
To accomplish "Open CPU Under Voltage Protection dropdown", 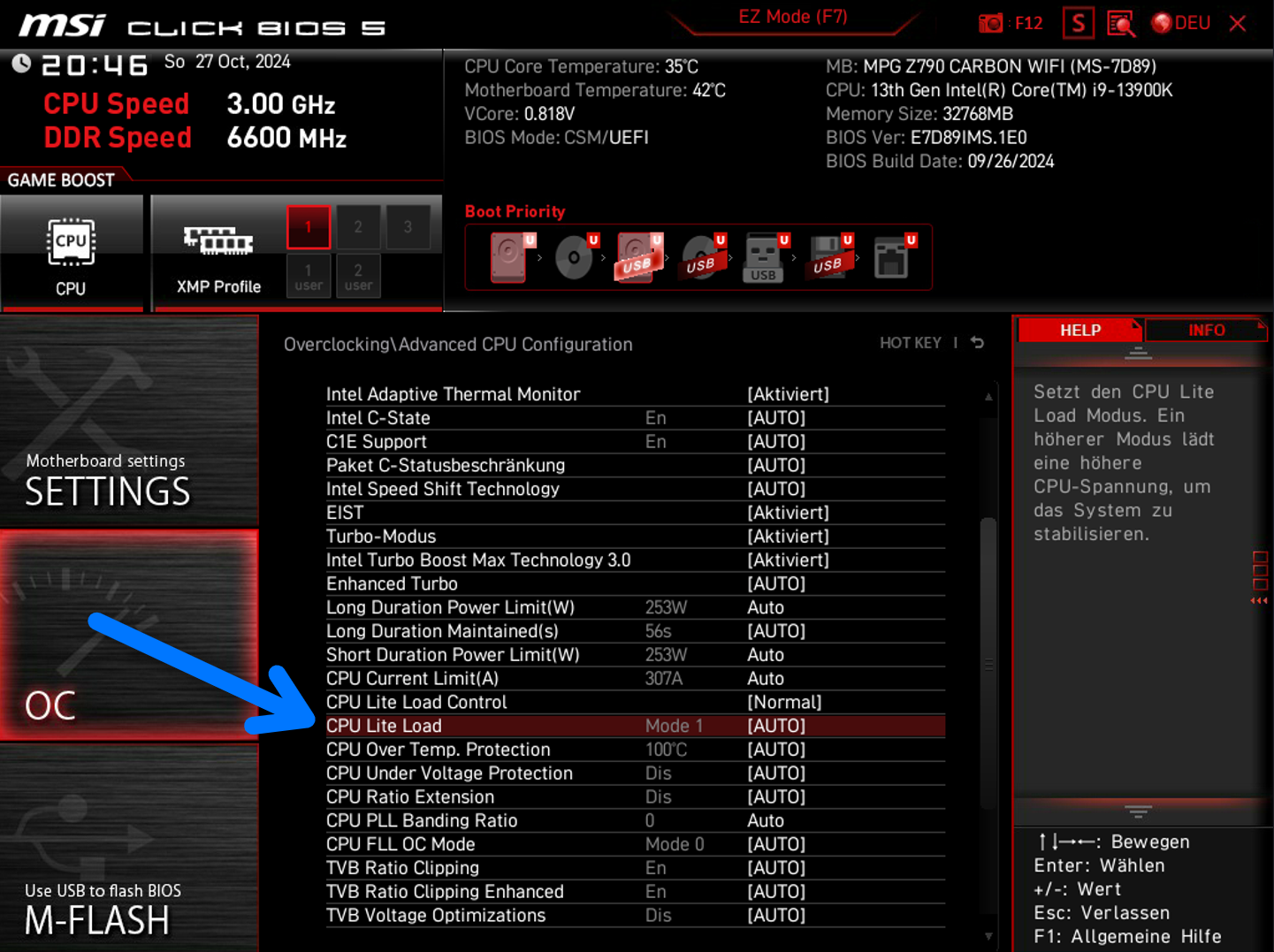I will pos(776,773).
